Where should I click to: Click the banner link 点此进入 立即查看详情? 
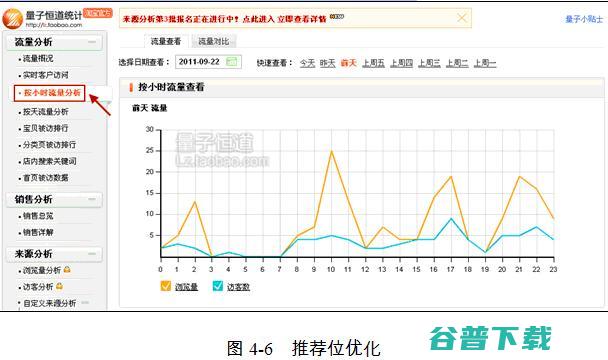pos(284,19)
